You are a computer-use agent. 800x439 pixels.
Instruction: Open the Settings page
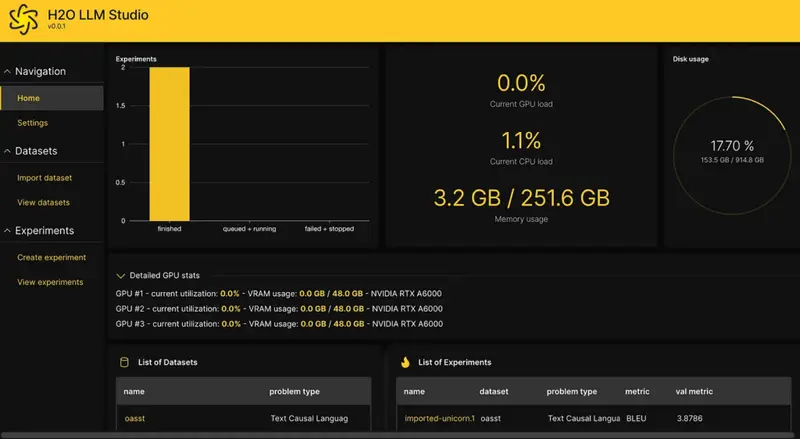click(x=32, y=123)
